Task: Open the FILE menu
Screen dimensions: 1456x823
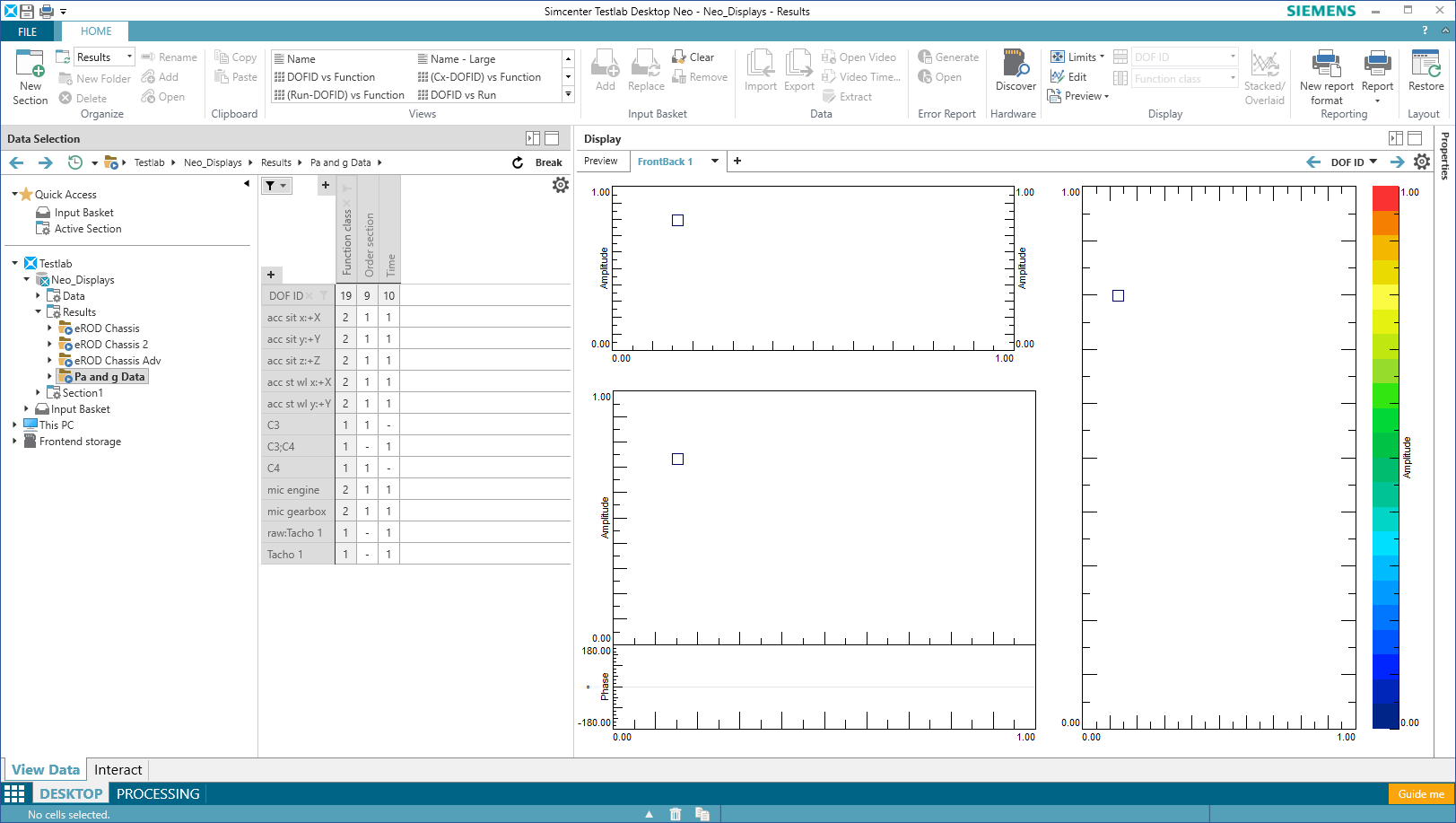Action: click(x=28, y=31)
